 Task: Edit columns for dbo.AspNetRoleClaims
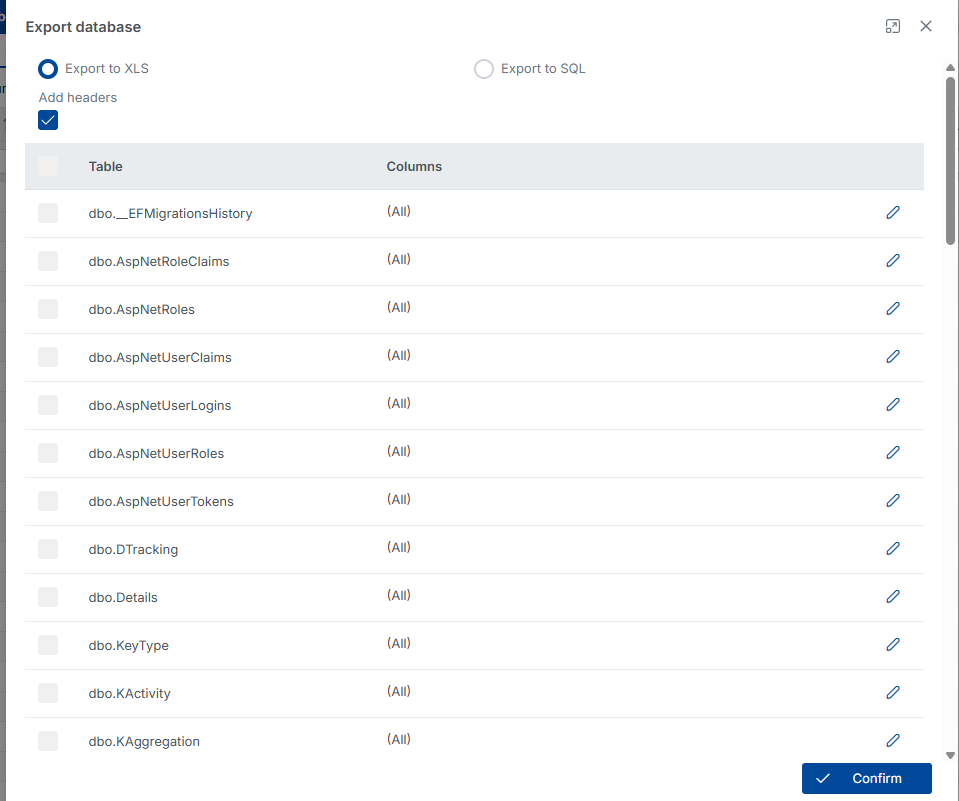[892, 260]
